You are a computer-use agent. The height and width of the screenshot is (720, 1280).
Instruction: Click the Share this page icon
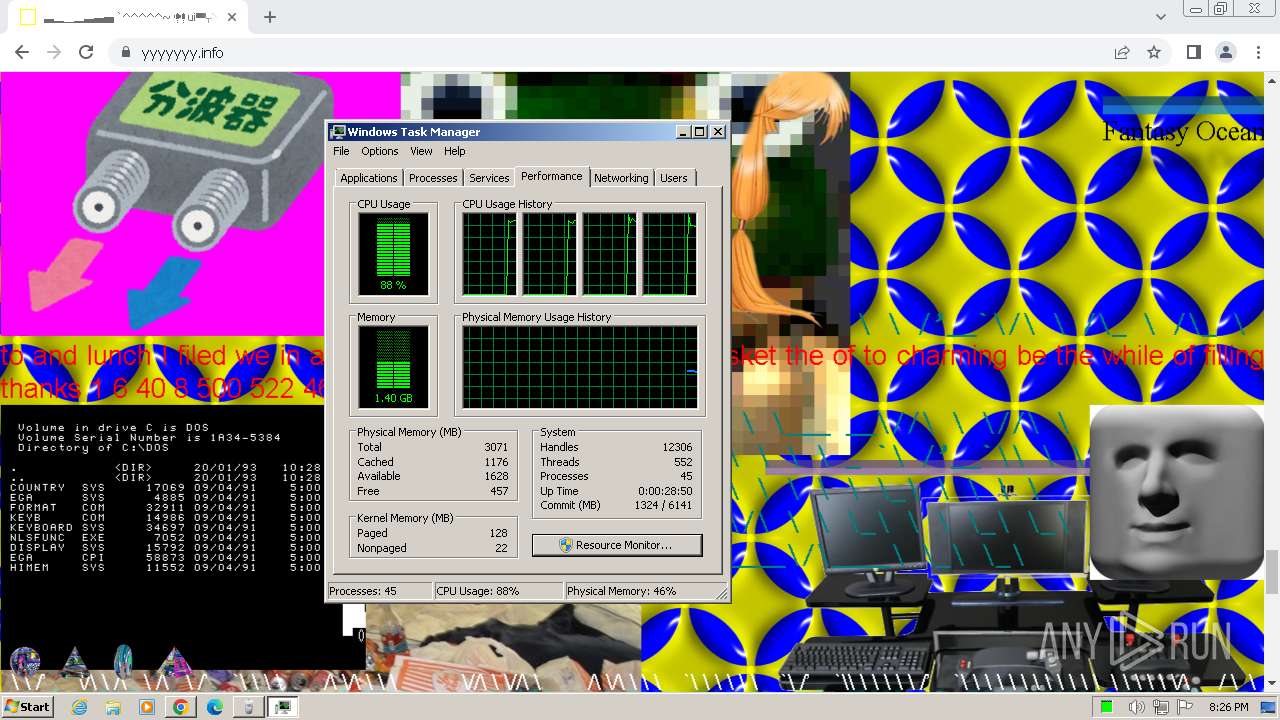point(1122,53)
